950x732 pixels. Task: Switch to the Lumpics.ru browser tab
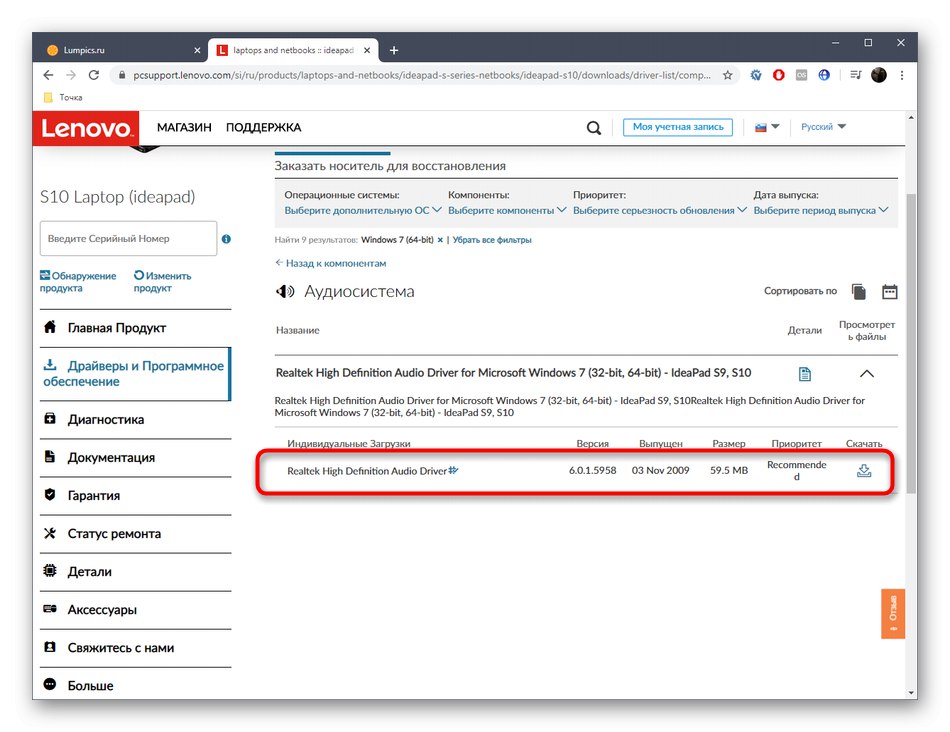121,50
